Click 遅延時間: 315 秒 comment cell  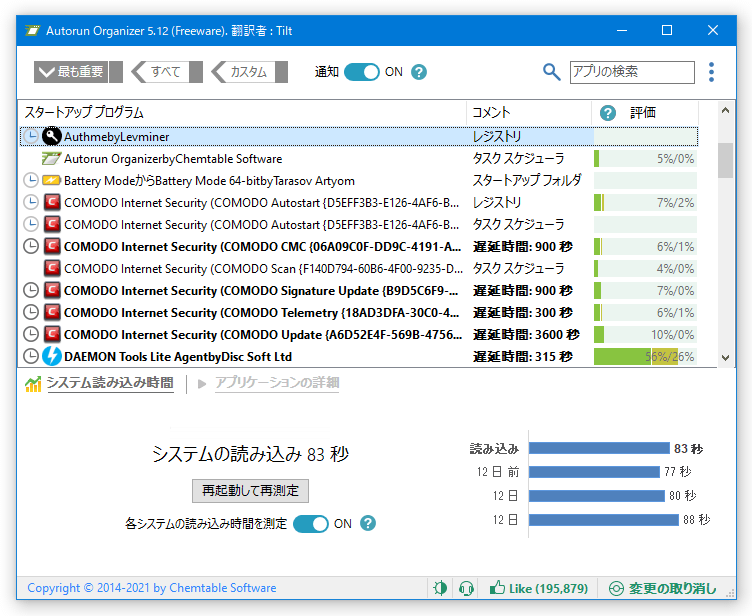[523, 356]
